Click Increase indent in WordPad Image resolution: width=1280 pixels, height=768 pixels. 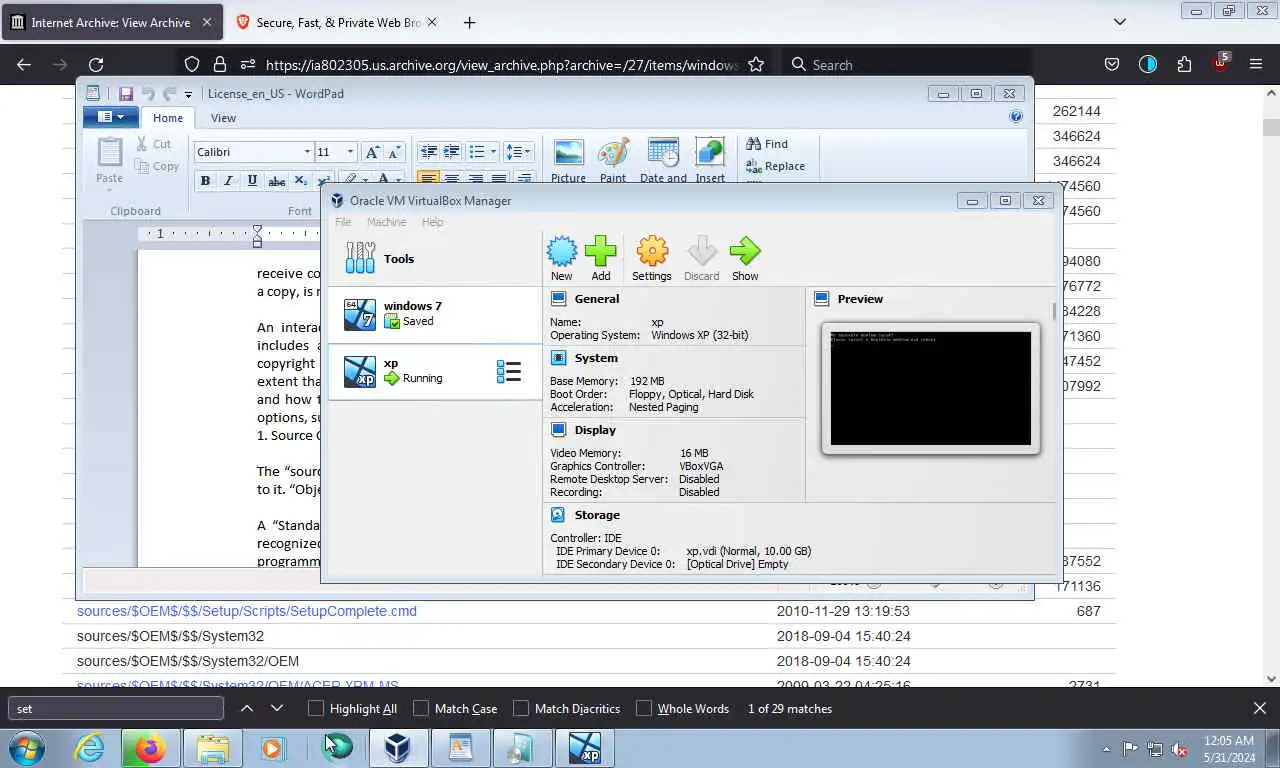tap(452, 152)
